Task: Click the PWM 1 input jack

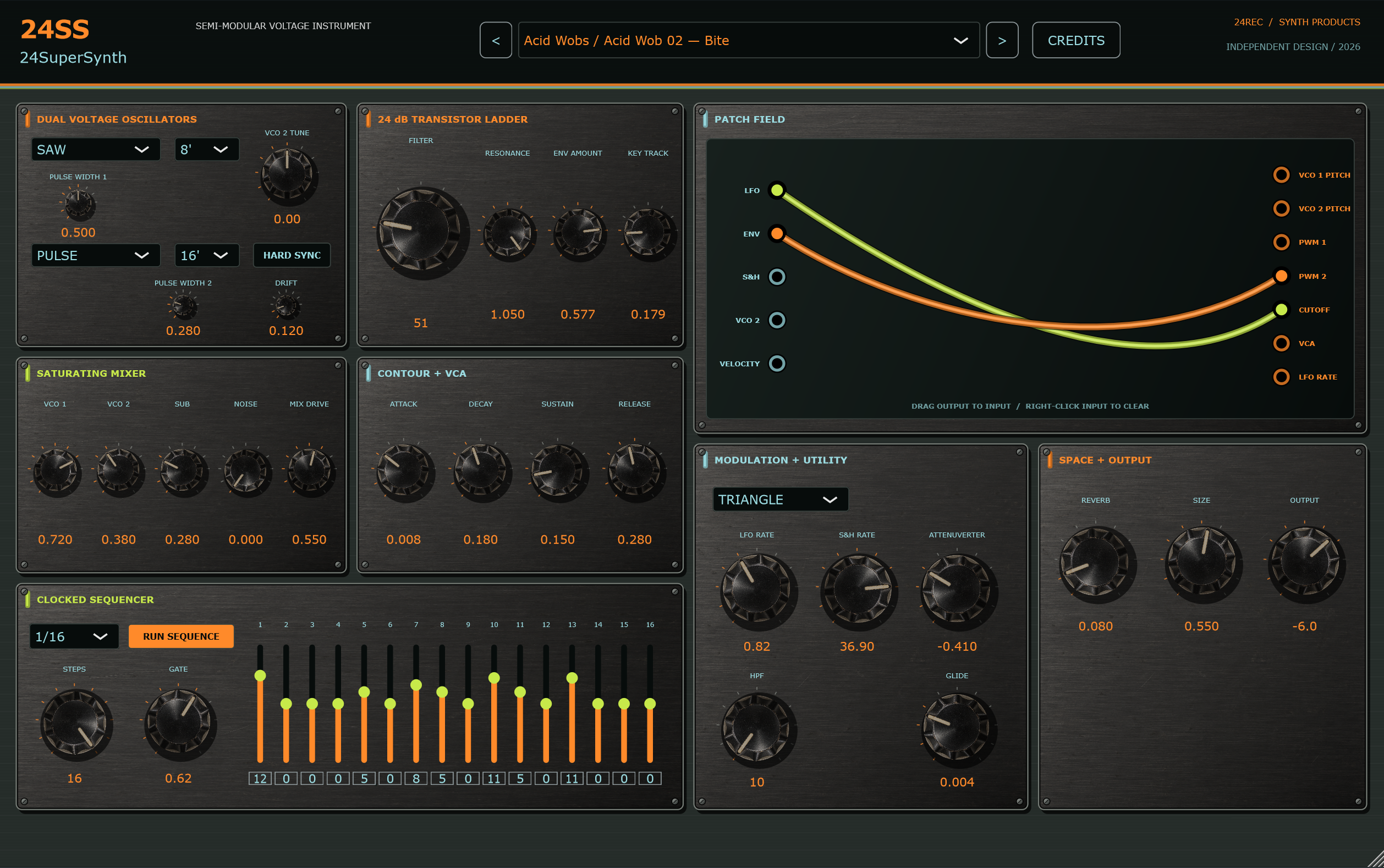Action: tap(1281, 241)
